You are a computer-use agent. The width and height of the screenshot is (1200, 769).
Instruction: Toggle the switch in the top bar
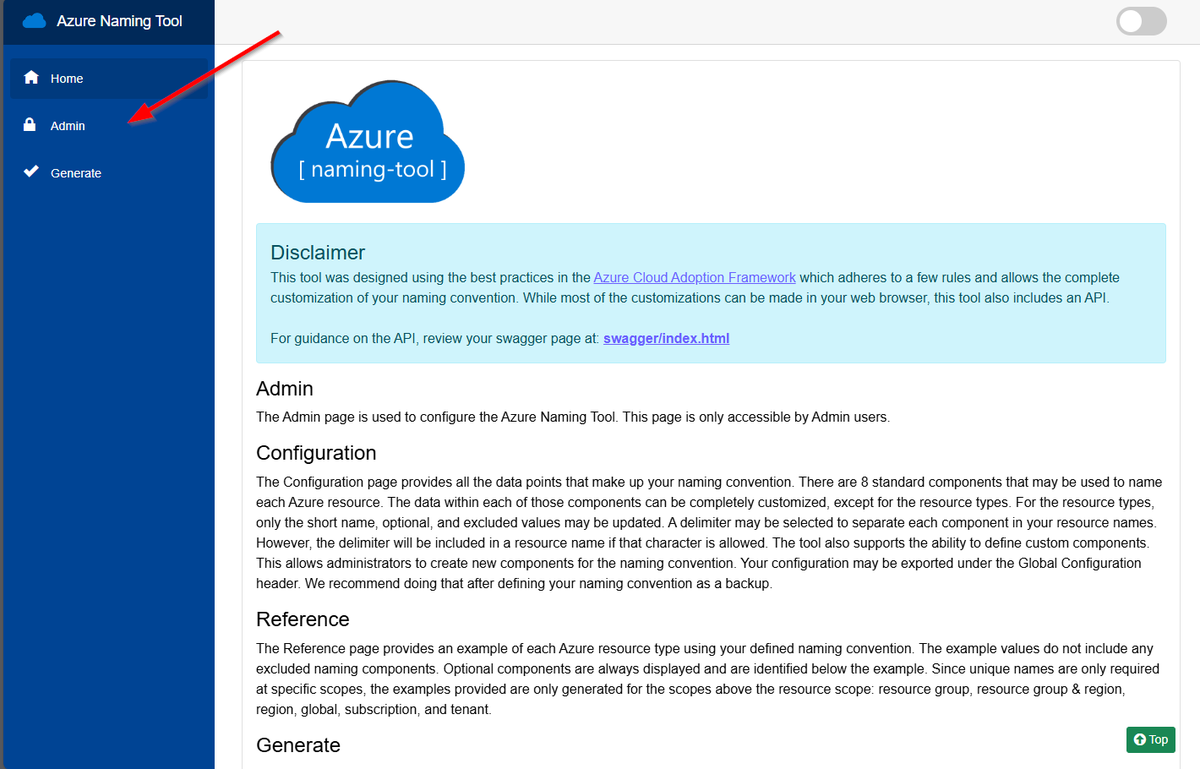click(1142, 21)
